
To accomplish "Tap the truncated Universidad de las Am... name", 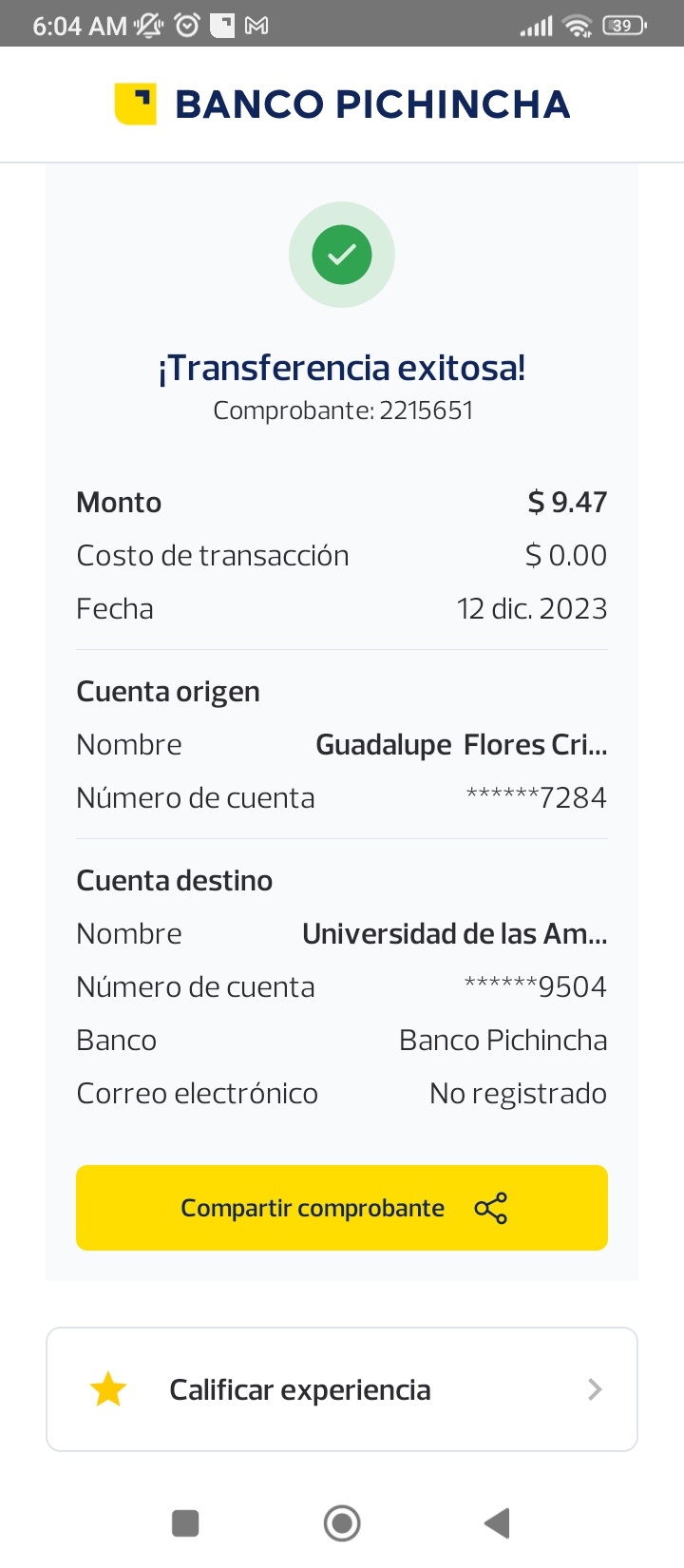I will tap(454, 934).
